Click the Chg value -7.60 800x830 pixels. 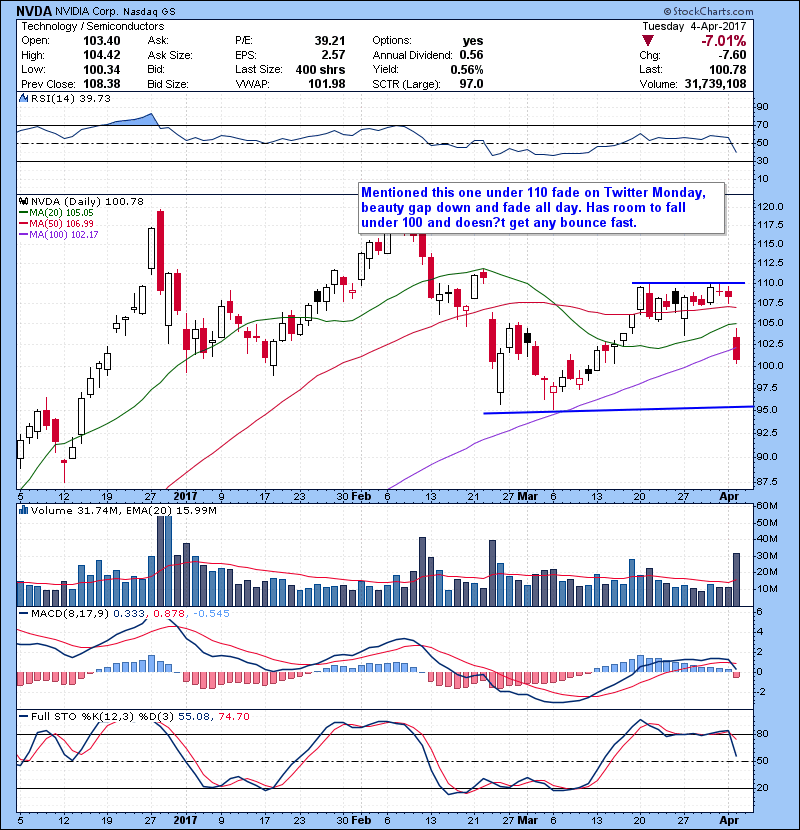click(x=732, y=55)
